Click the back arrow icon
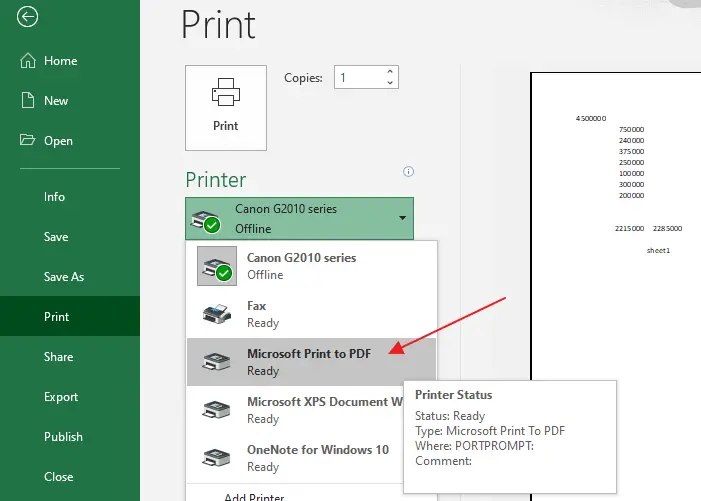 (28, 16)
